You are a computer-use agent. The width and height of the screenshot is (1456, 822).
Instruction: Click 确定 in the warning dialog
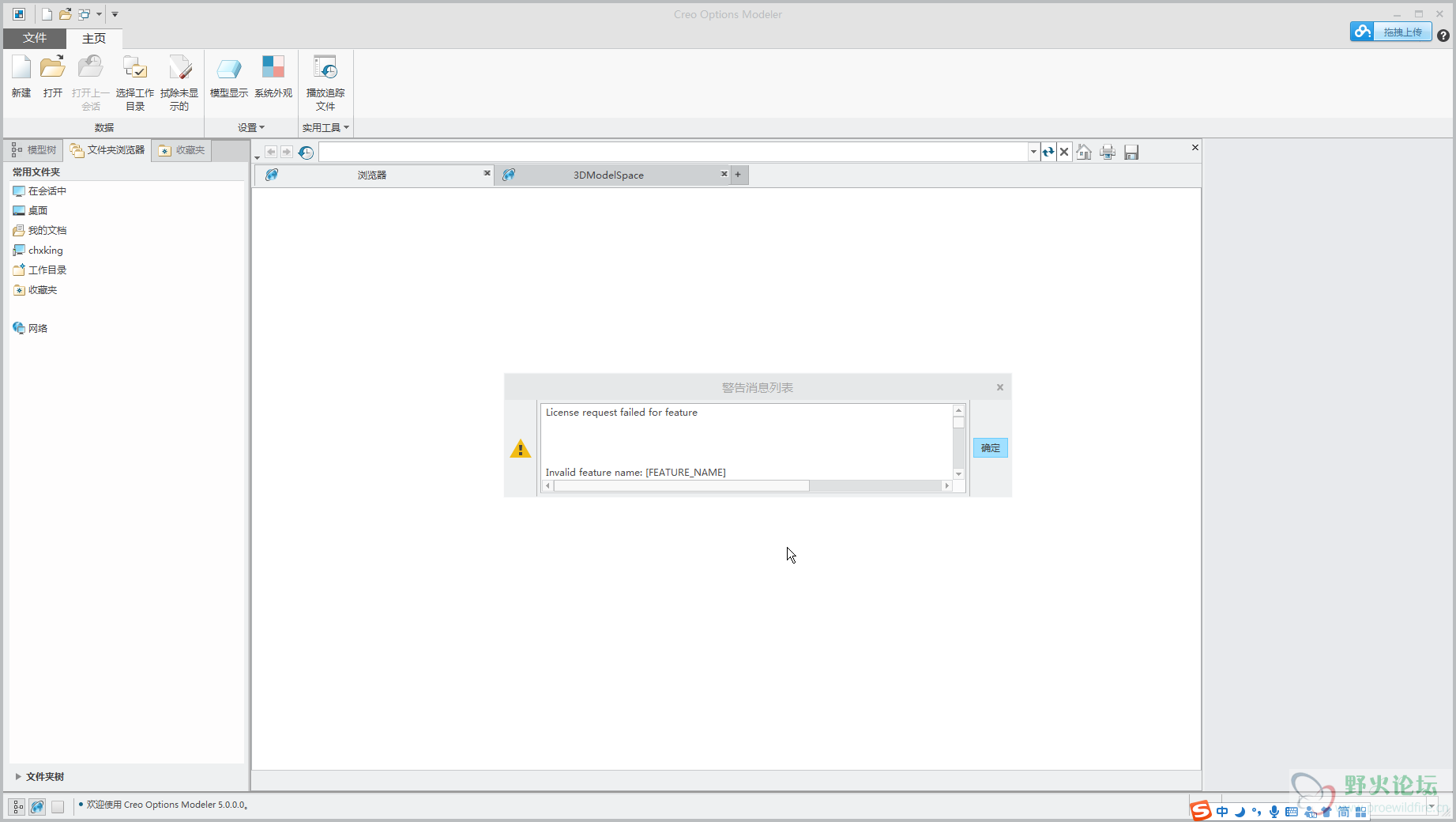coord(991,448)
